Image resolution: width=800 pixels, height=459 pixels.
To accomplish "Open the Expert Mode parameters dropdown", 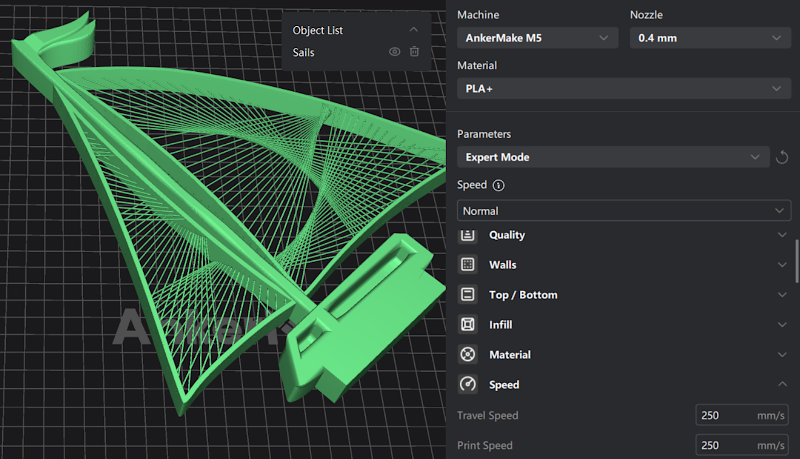I will pyautogui.click(x=613, y=157).
